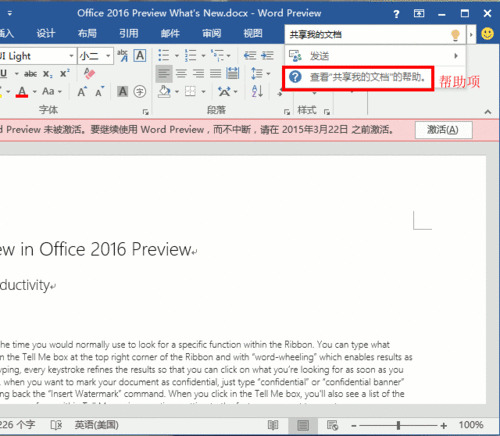Click the zoom out minus button
The image size is (500, 436).
pyautogui.click(x=354, y=426)
